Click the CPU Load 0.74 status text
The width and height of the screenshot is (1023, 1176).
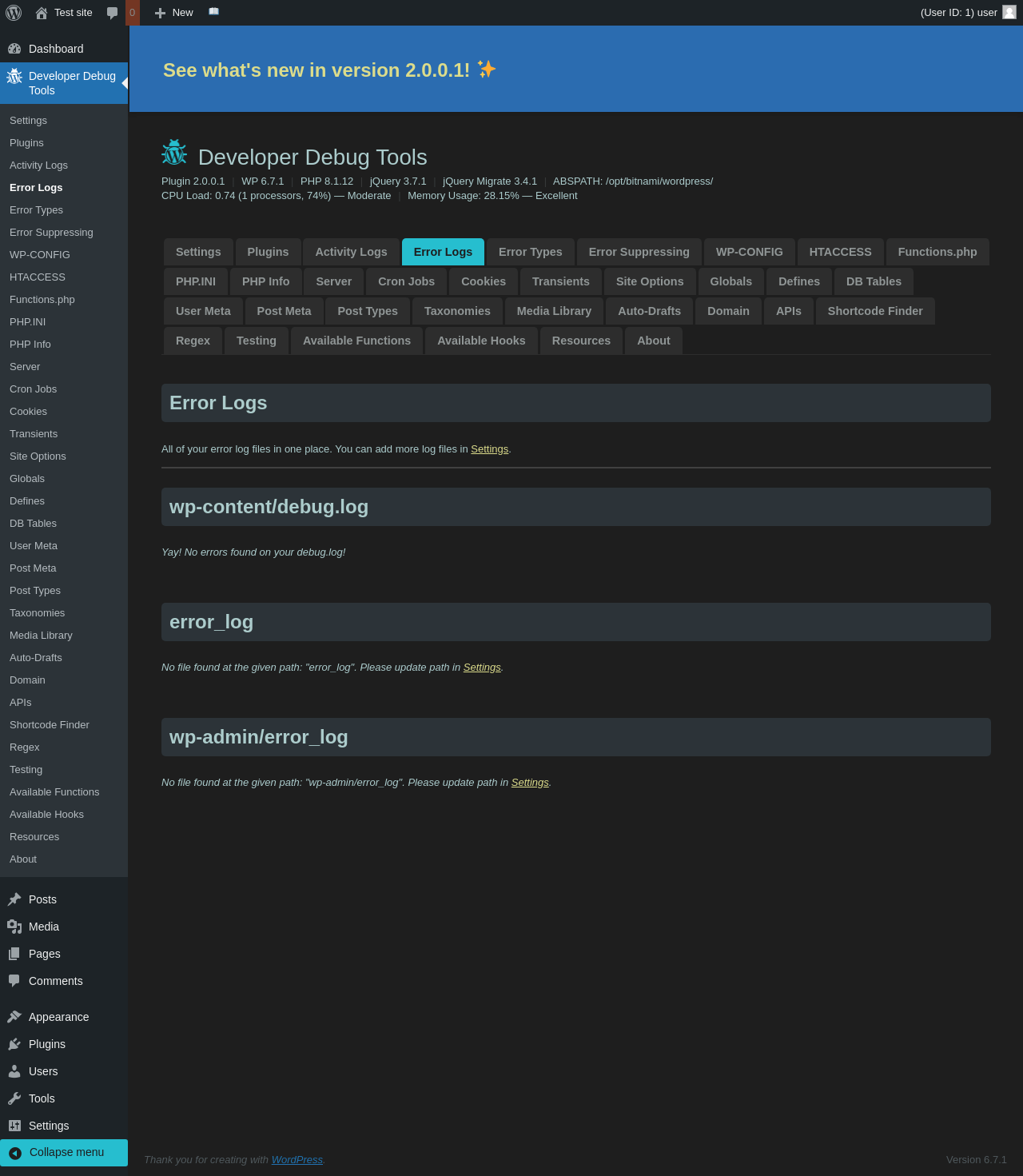[x=276, y=196]
